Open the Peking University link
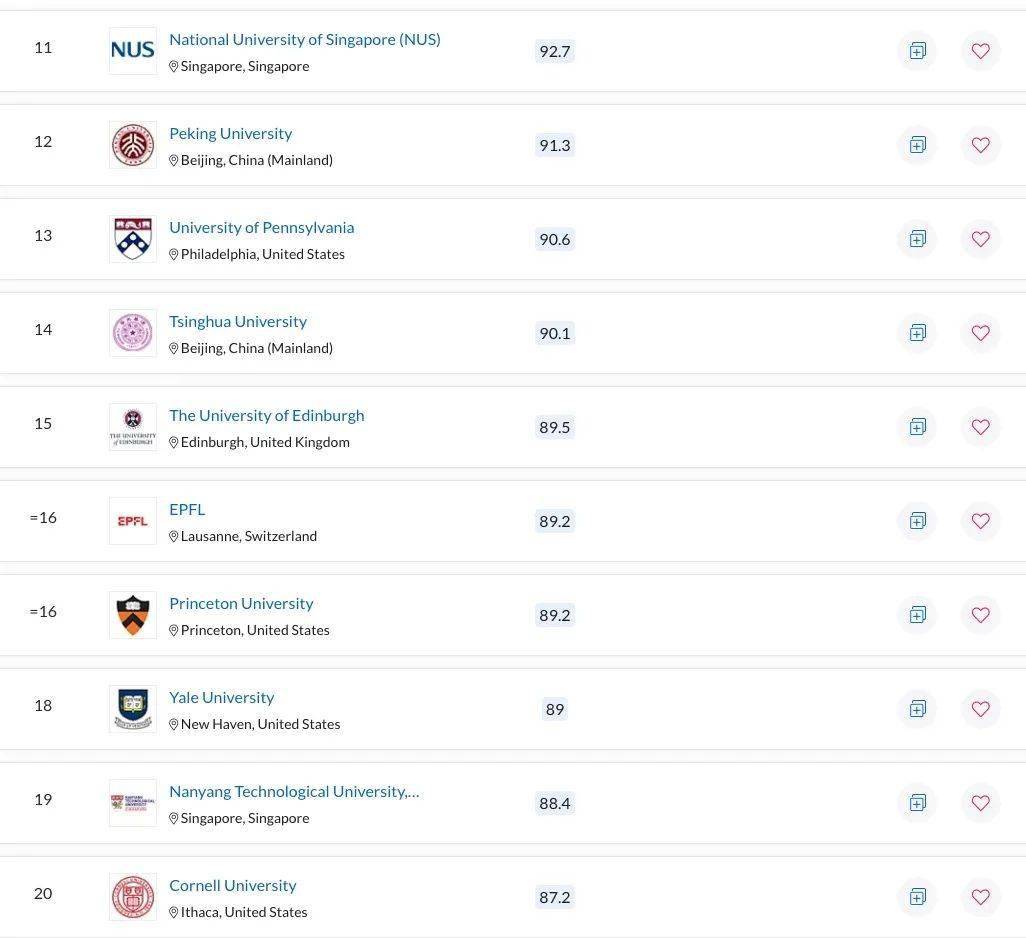Image resolution: width=1026 pixels, height=938 pixels. click(x=230, y=133)
